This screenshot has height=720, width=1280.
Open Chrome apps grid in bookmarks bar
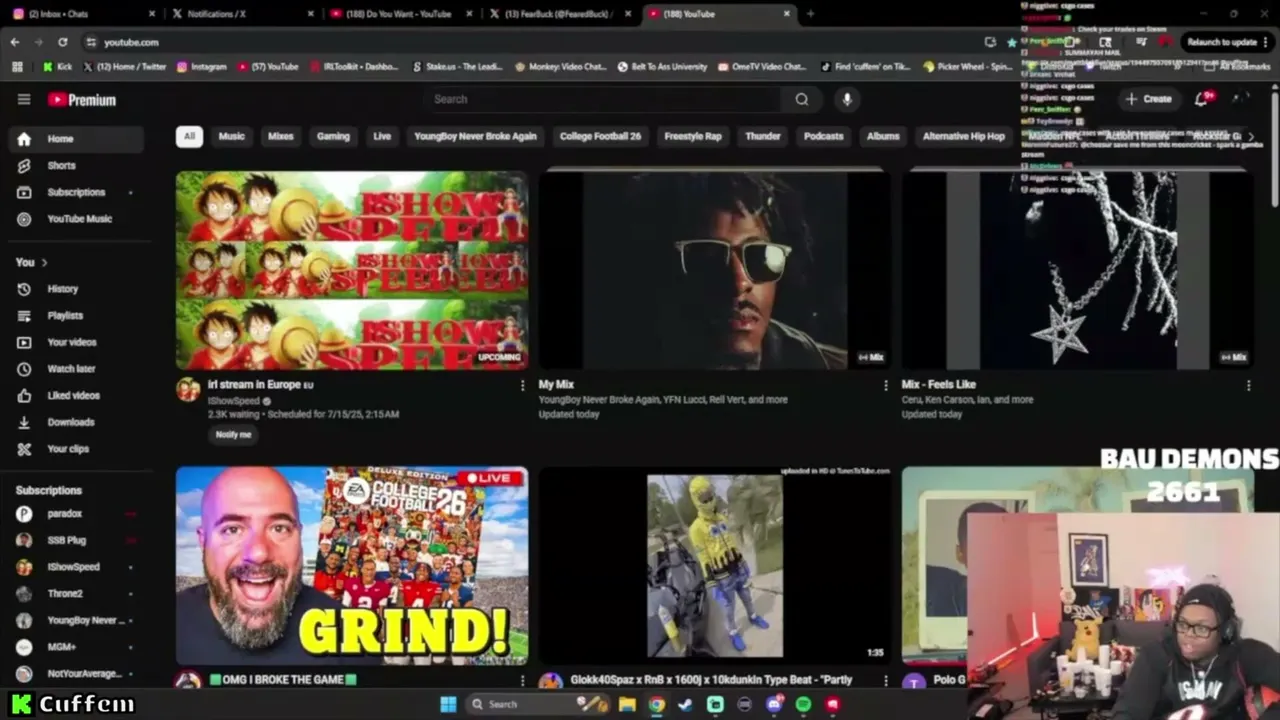(17, 67)
